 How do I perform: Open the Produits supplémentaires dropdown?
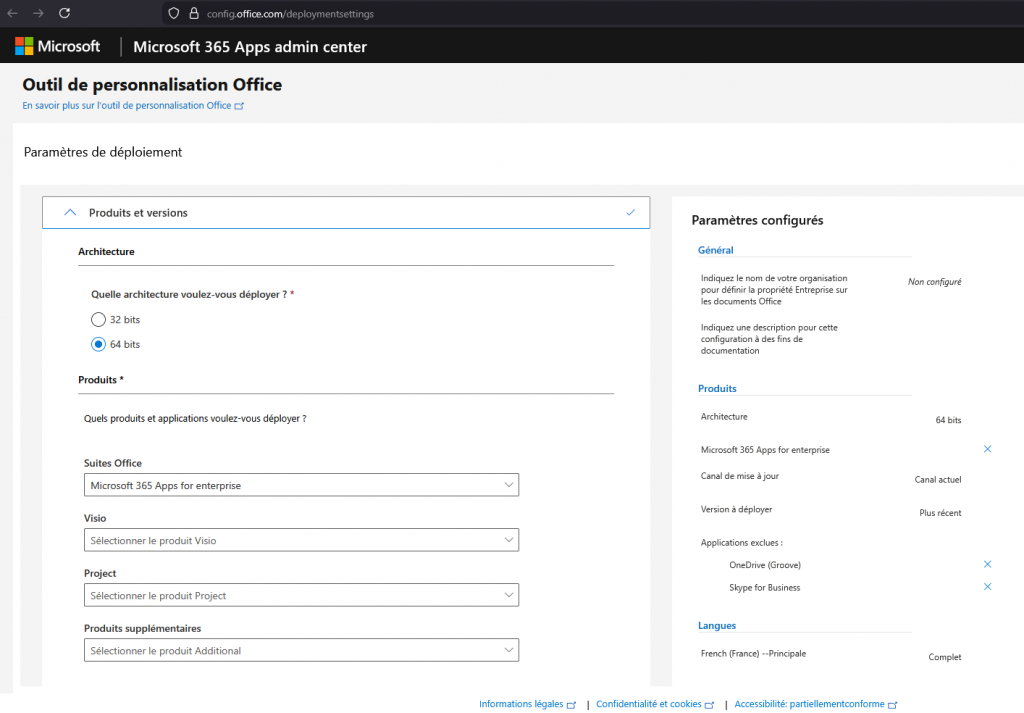pos(301,650)
